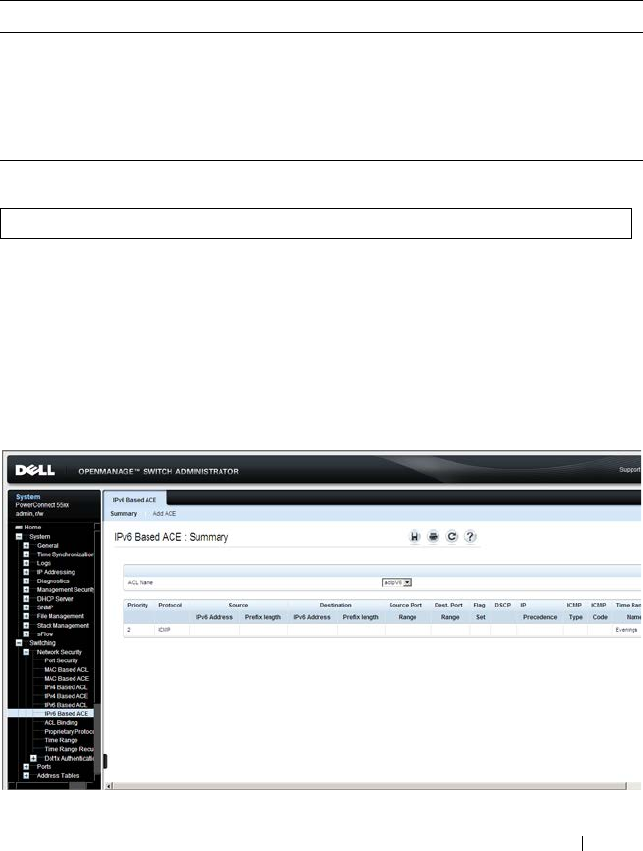Image resolution: width=643 pixels, height=851 pixels.
Task: Expand the Management Security node
Action: (26, 589)
